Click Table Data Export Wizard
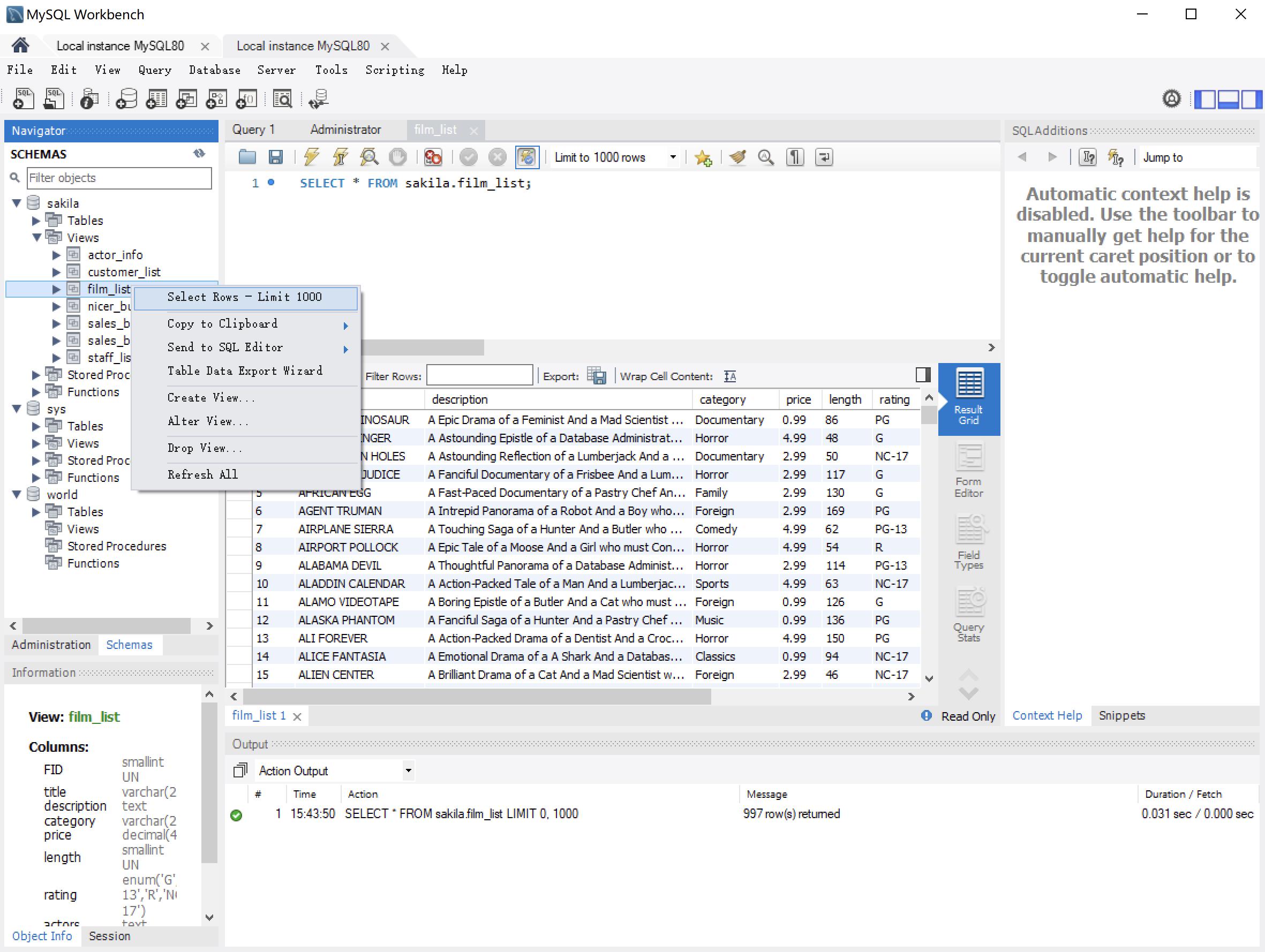This screenshot has height=952, width=1265. coord(245,371)
